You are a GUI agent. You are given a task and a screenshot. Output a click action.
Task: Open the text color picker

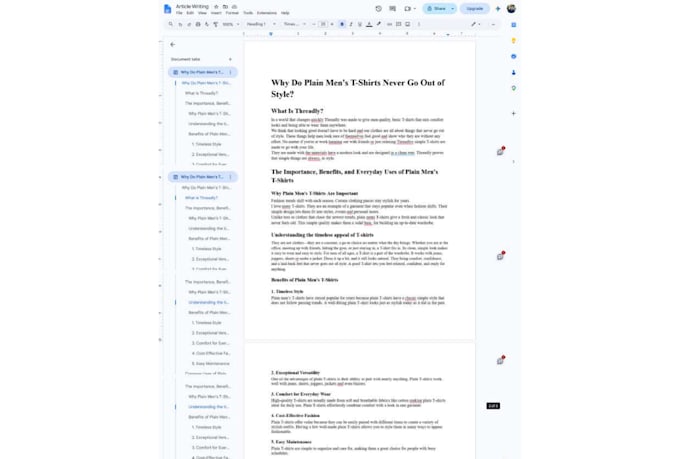coord(369,24)
